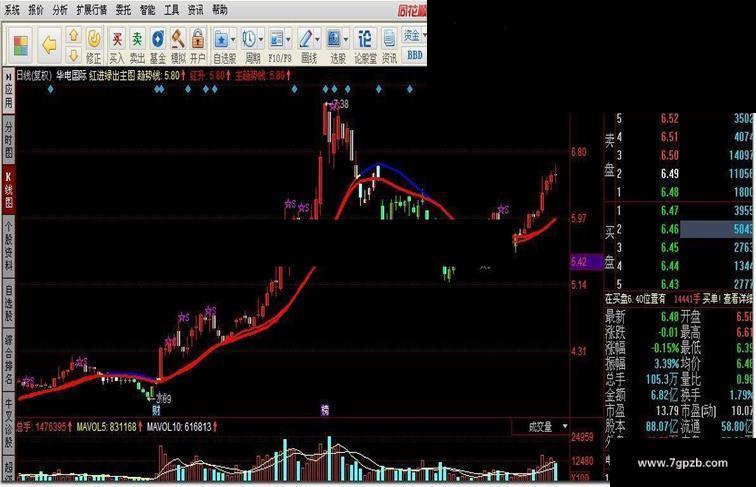Screen dimensions: 756x487
Task: Open the 资讯 news document icon
Action: point(389,46)
